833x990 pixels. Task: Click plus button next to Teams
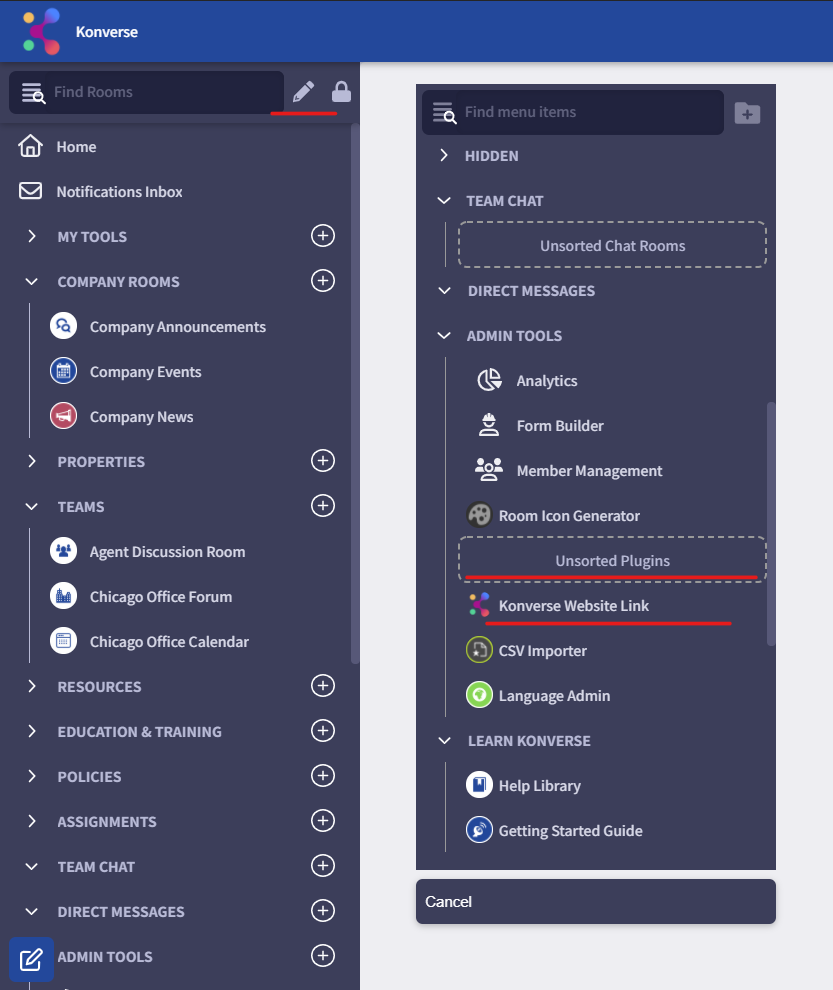coord(323,505)
